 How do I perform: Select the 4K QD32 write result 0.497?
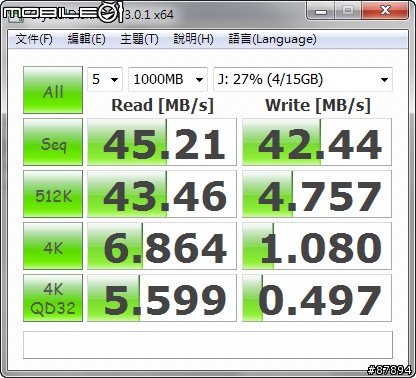[x=317, y=298]
